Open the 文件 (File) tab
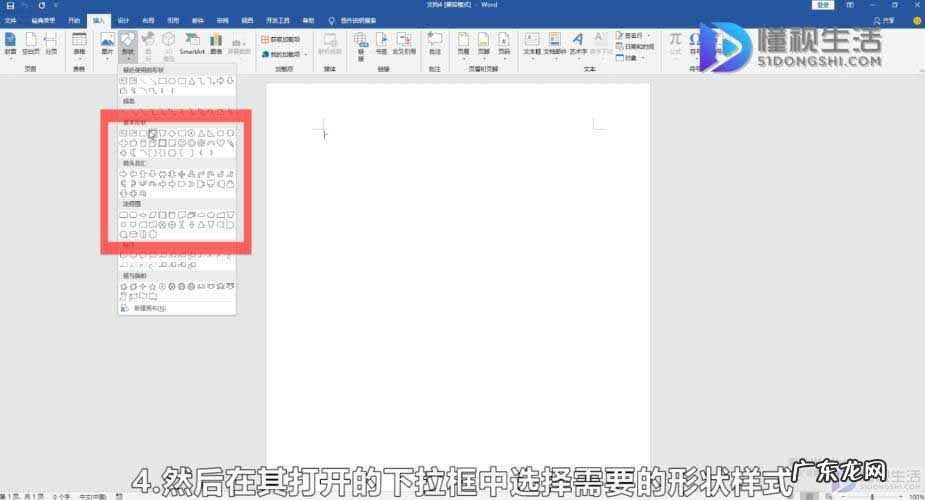925x500 pixels. pyautogui.click(x=11, y=21)
